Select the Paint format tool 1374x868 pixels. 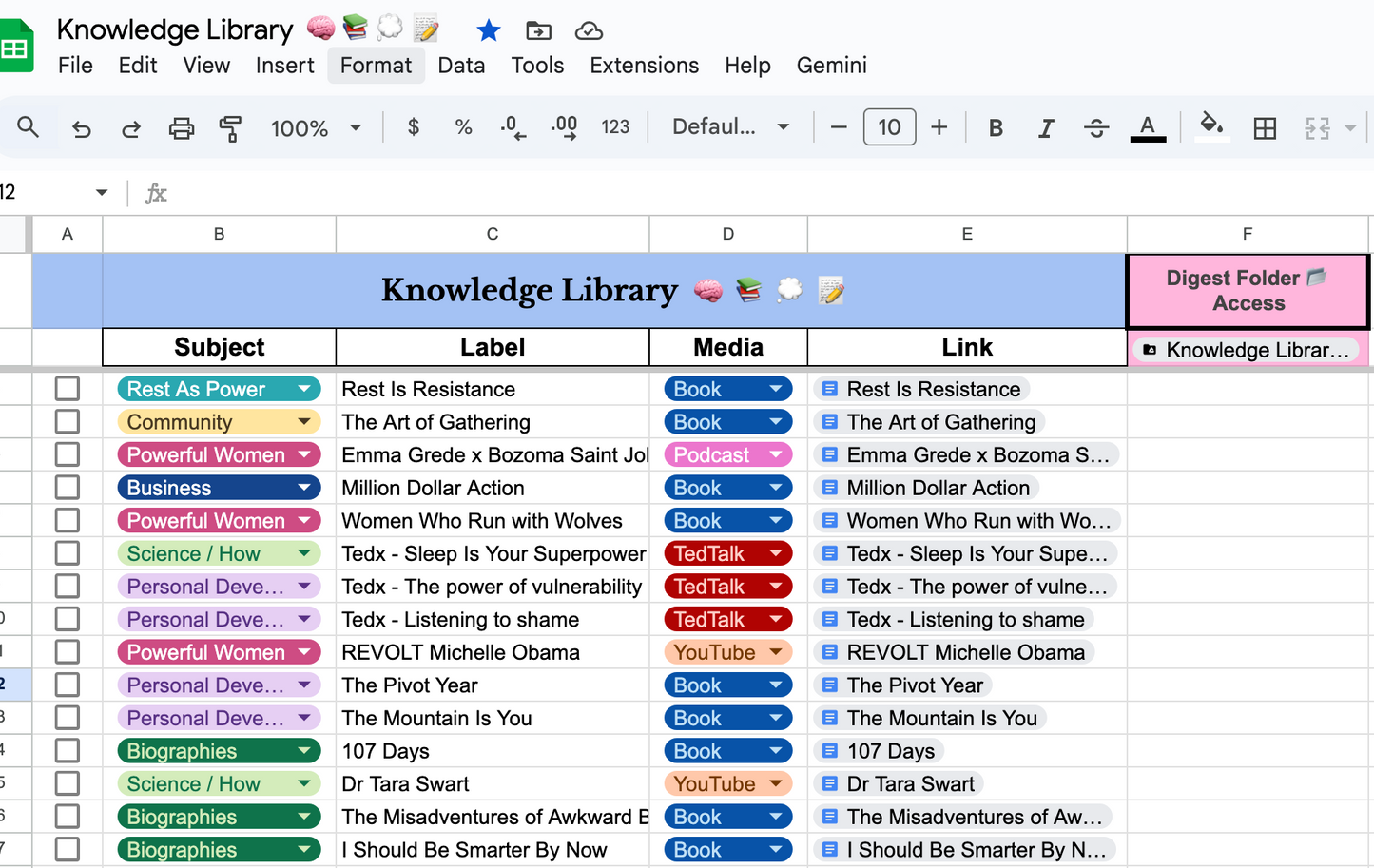[x=230, y=126]
